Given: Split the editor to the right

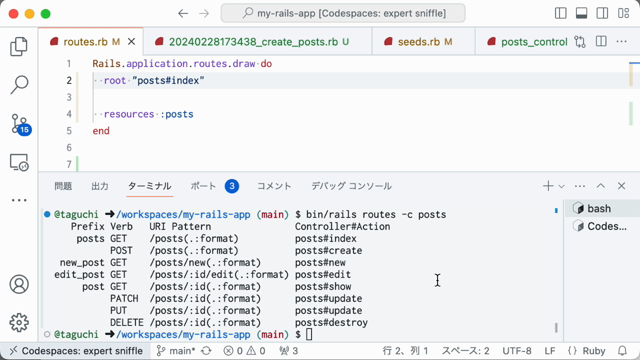Looking at the screenshot, I should (601, 42).
